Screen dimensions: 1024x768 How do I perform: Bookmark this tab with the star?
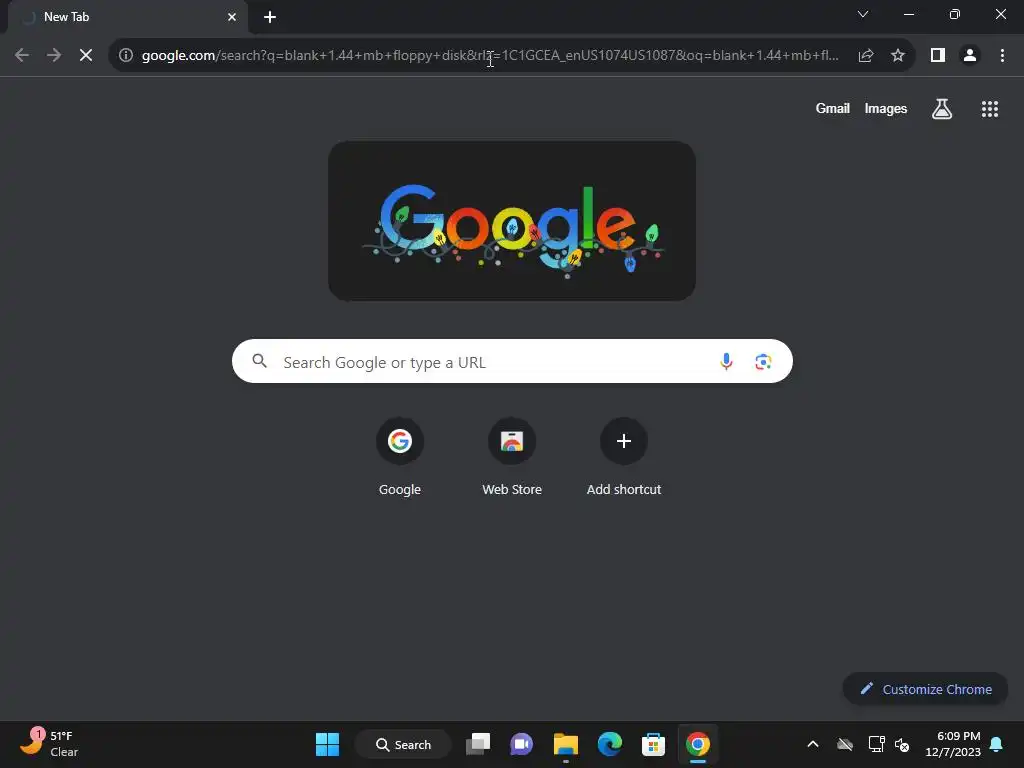(x=898, y=56)
